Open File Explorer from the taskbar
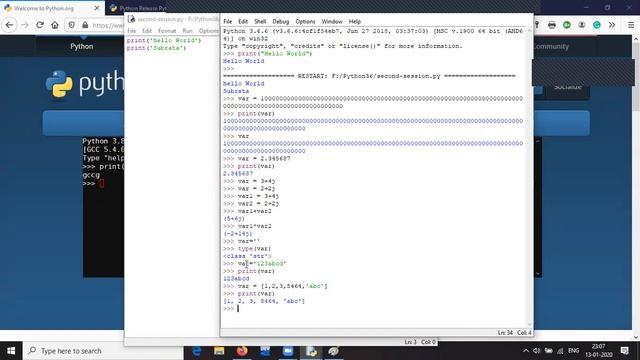This screenshot has width=640, height=360. [219, 351]
